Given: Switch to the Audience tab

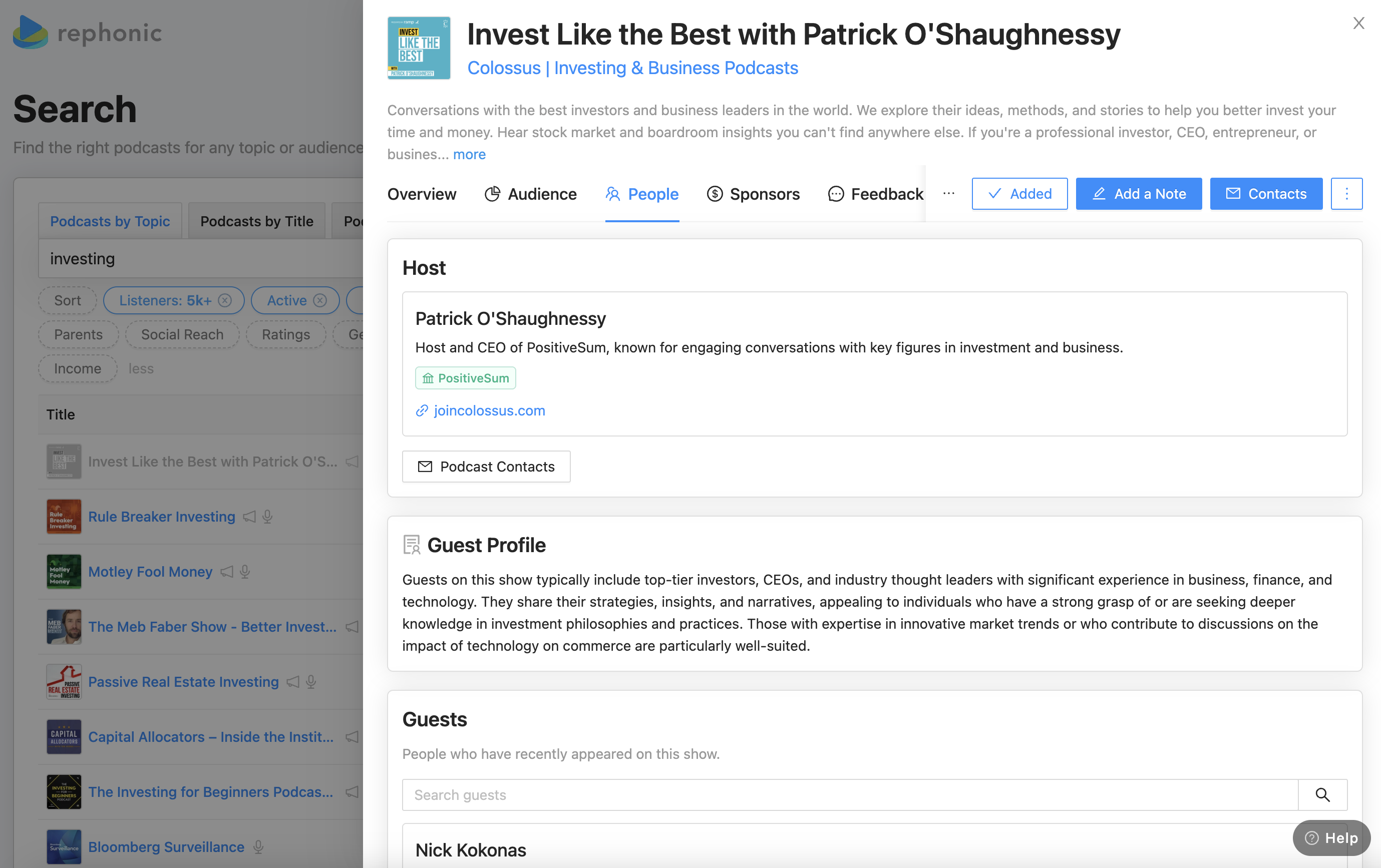Looking at the screenshot, I should click(530, 194).
